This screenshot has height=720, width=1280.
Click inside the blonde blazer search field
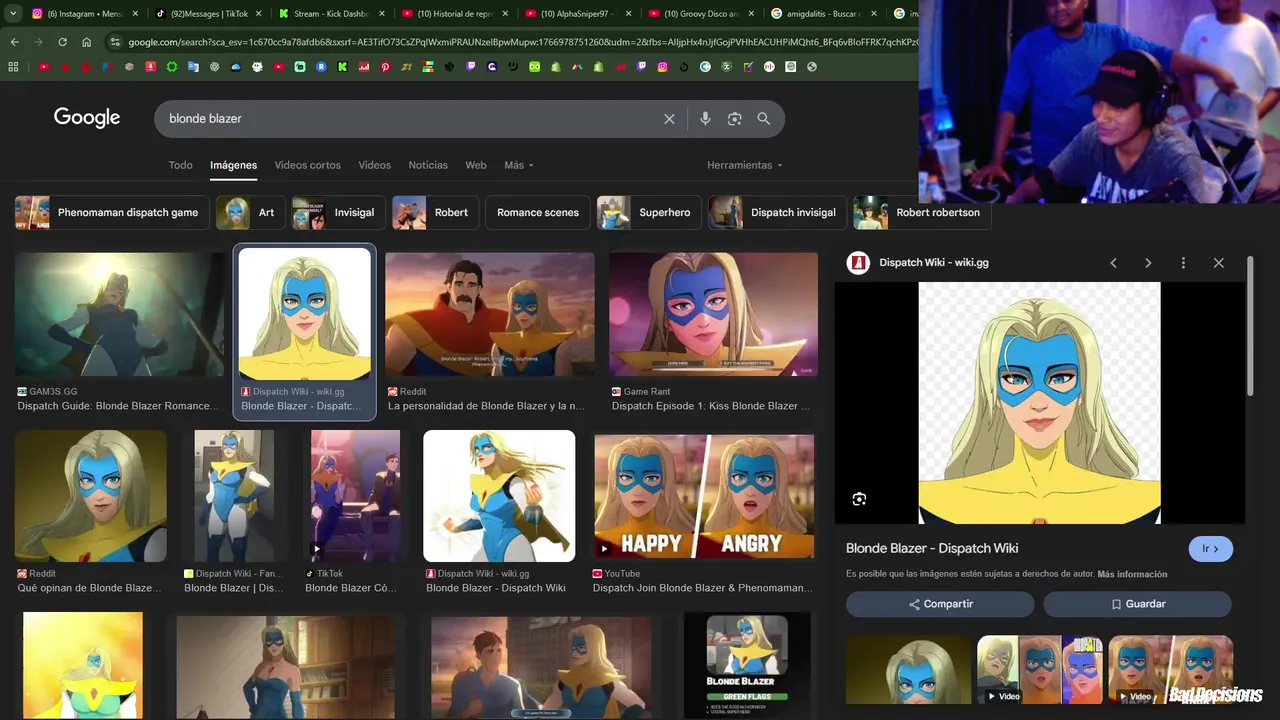tap(410, 119)
